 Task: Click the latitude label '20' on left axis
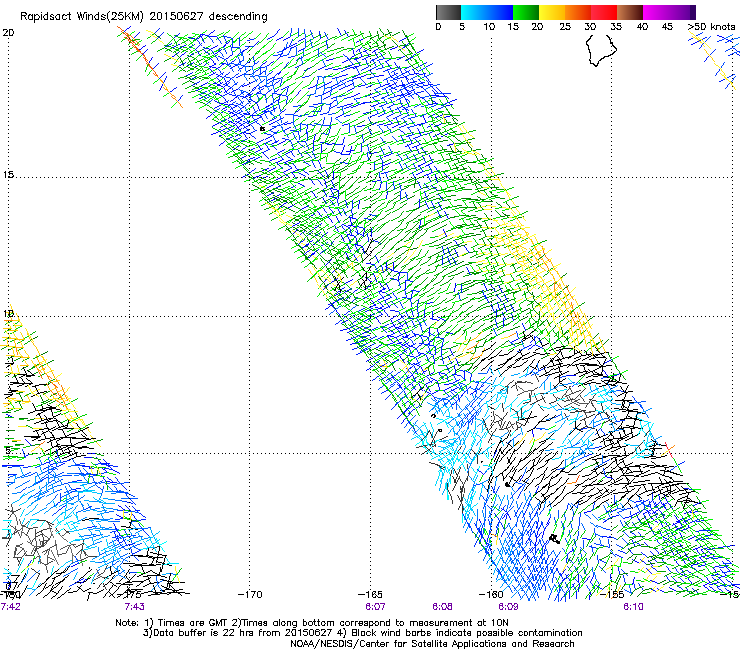pyautogui.click(x=8, y=33)
